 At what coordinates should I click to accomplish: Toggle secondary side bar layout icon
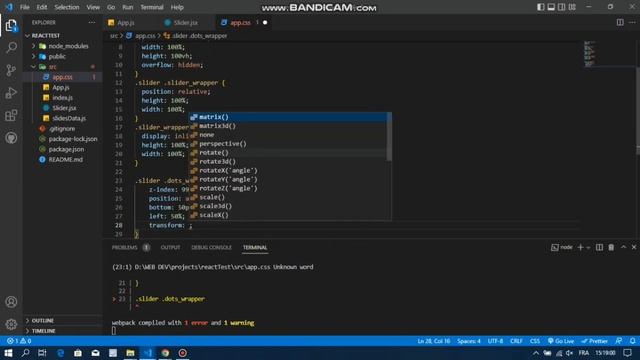pyautogui.click(x=562, y=7)
